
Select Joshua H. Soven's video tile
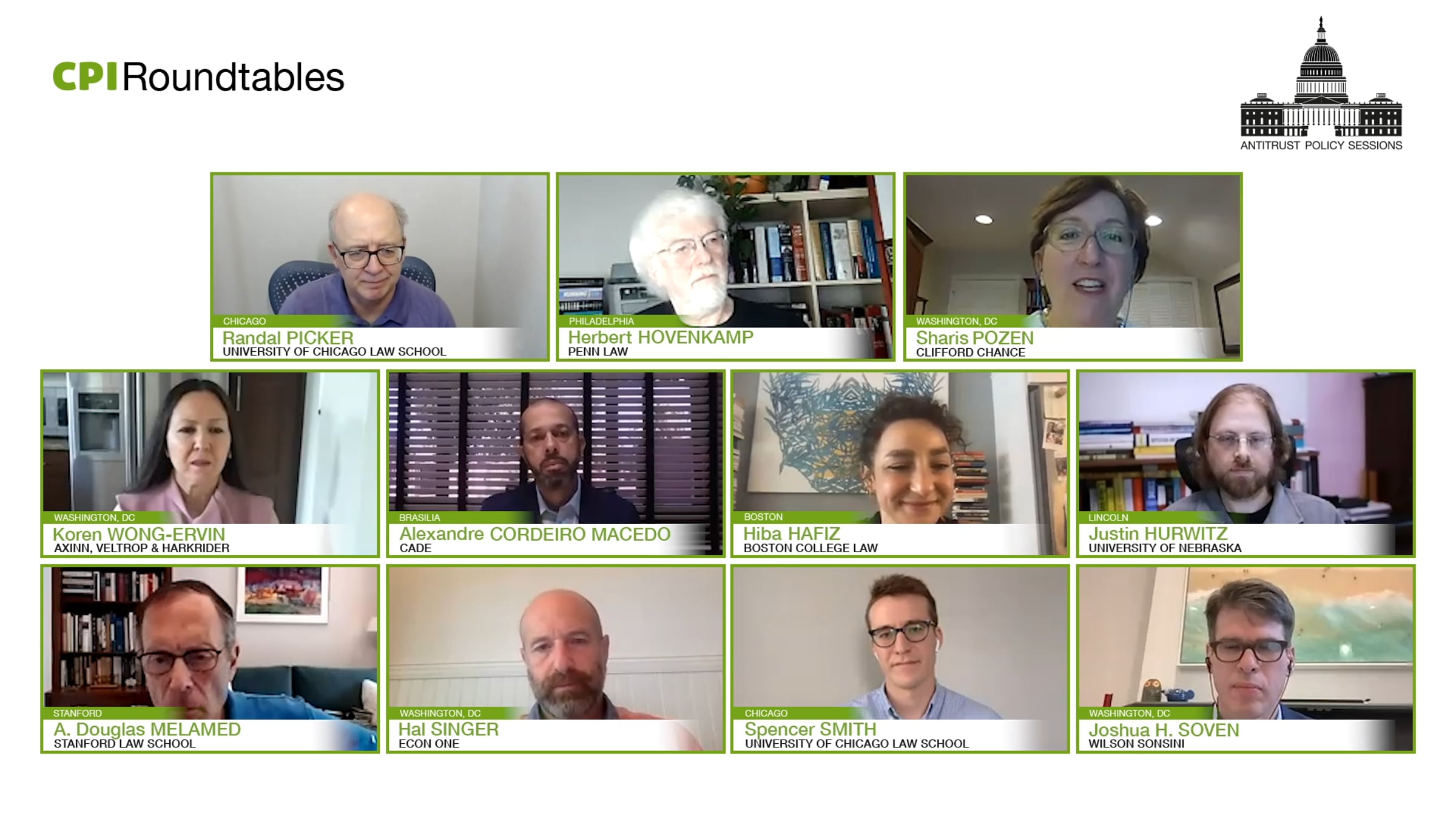[1246, 659]
